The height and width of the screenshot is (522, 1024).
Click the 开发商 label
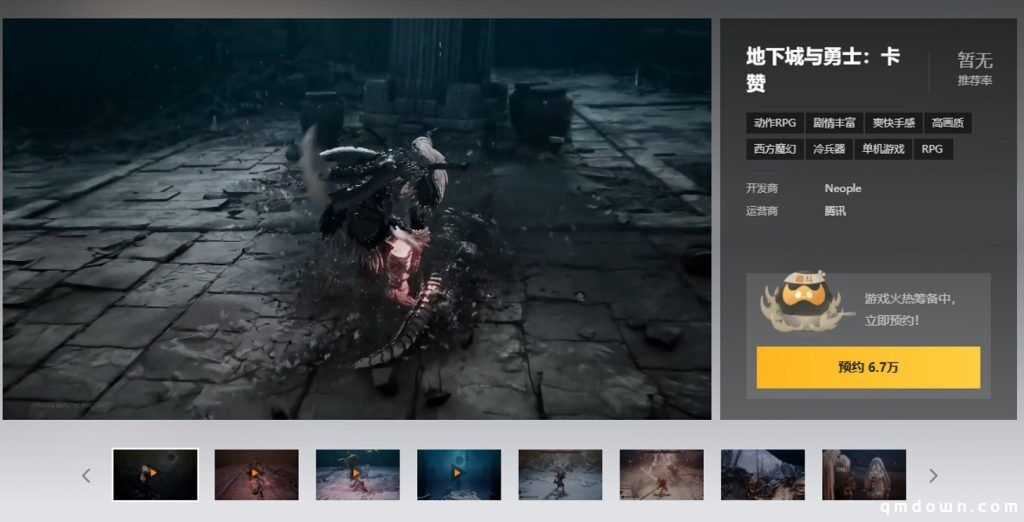click(762, 188)
